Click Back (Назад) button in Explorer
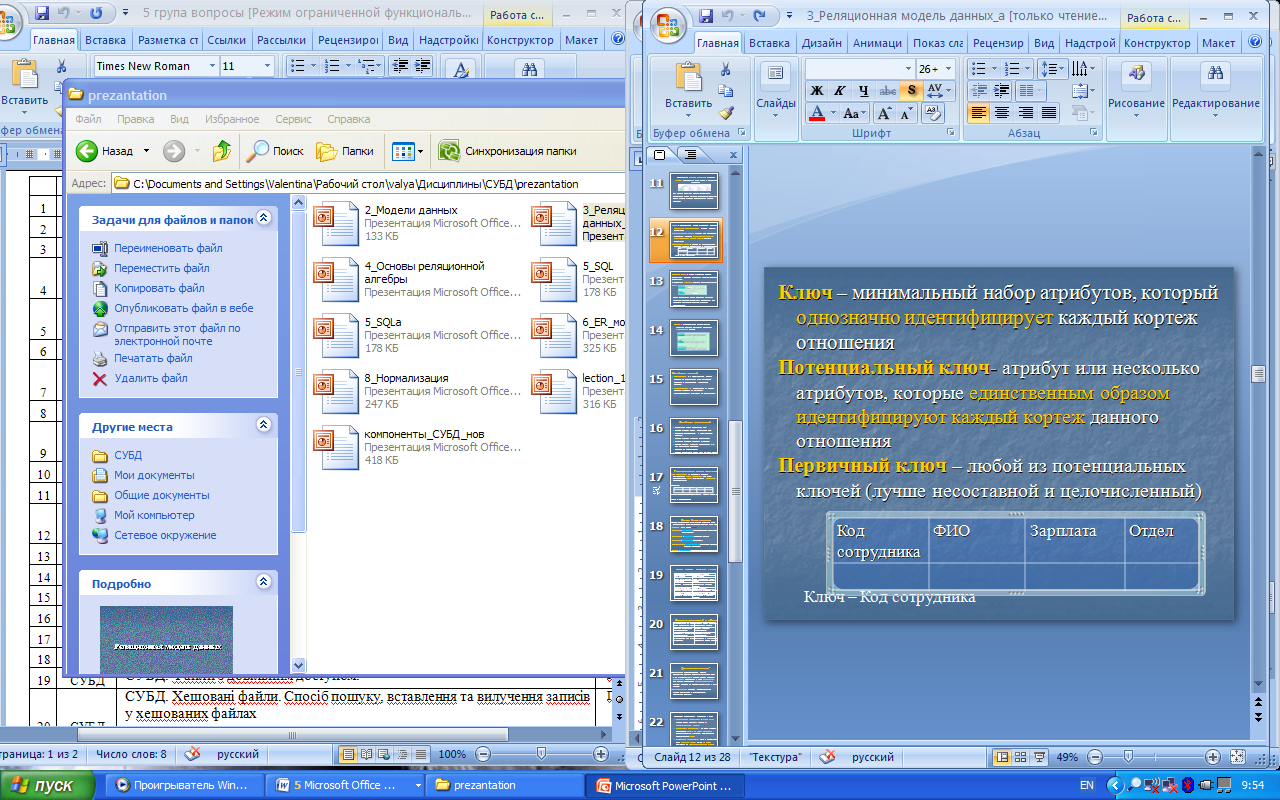1280x800 pixels. point(105,151)
